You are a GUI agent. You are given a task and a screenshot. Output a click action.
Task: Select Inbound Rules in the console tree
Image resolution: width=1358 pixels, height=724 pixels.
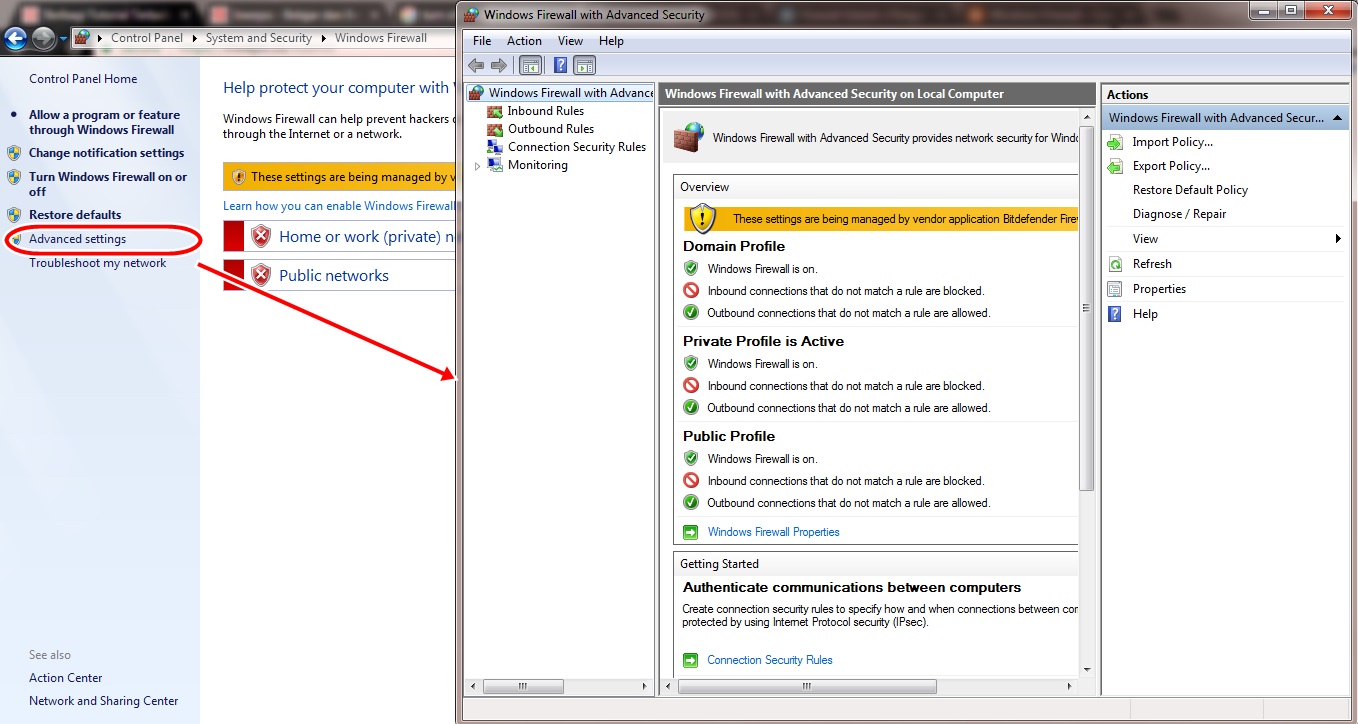pos(545,111)
